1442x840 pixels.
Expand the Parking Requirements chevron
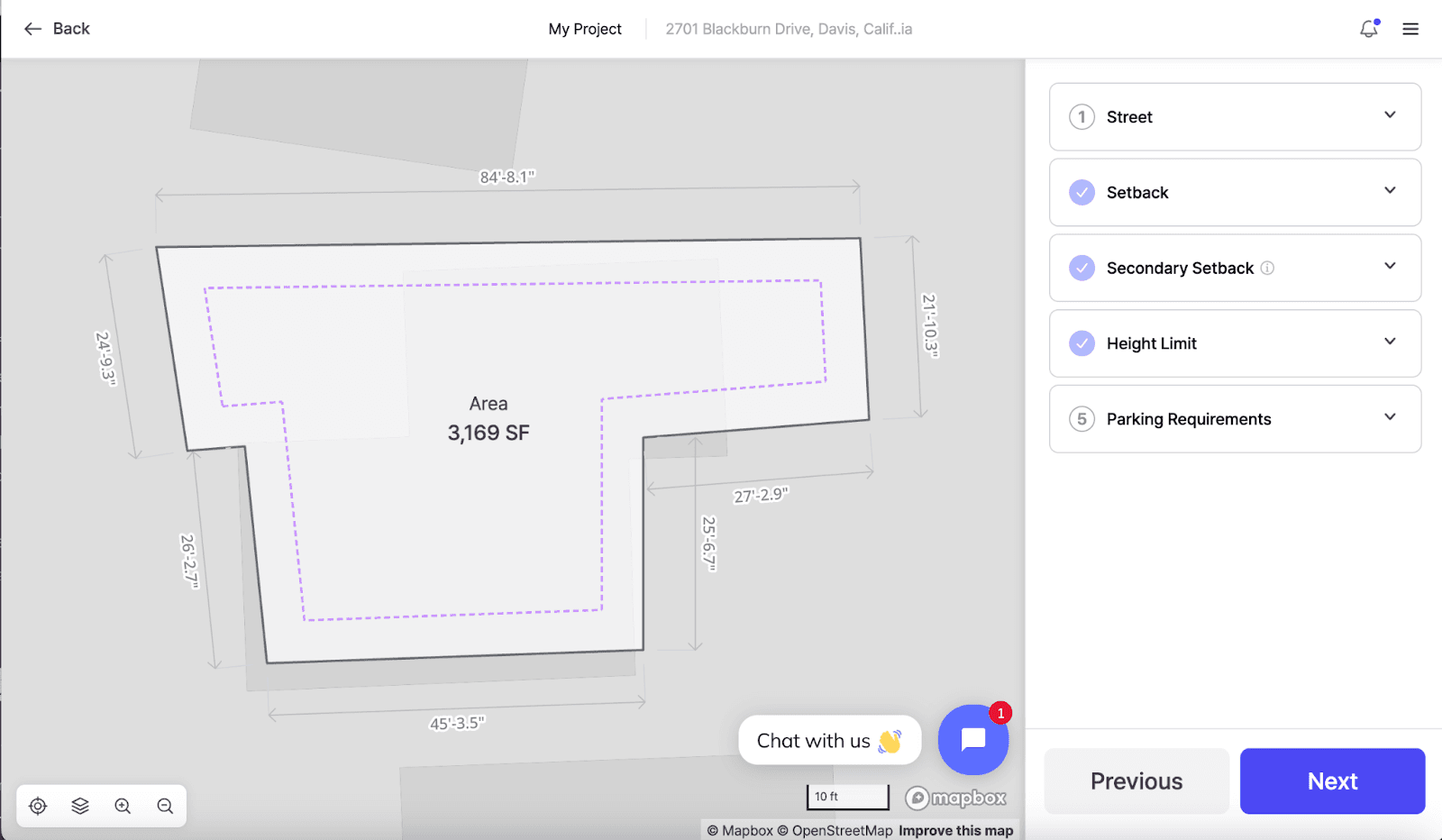pos(1390,417)
